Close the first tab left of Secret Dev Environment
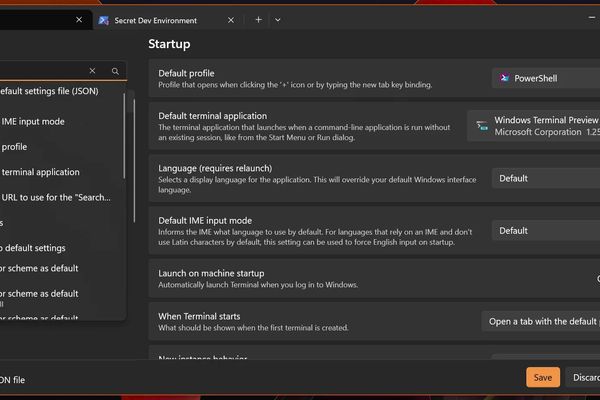 (x=79, y=20)
